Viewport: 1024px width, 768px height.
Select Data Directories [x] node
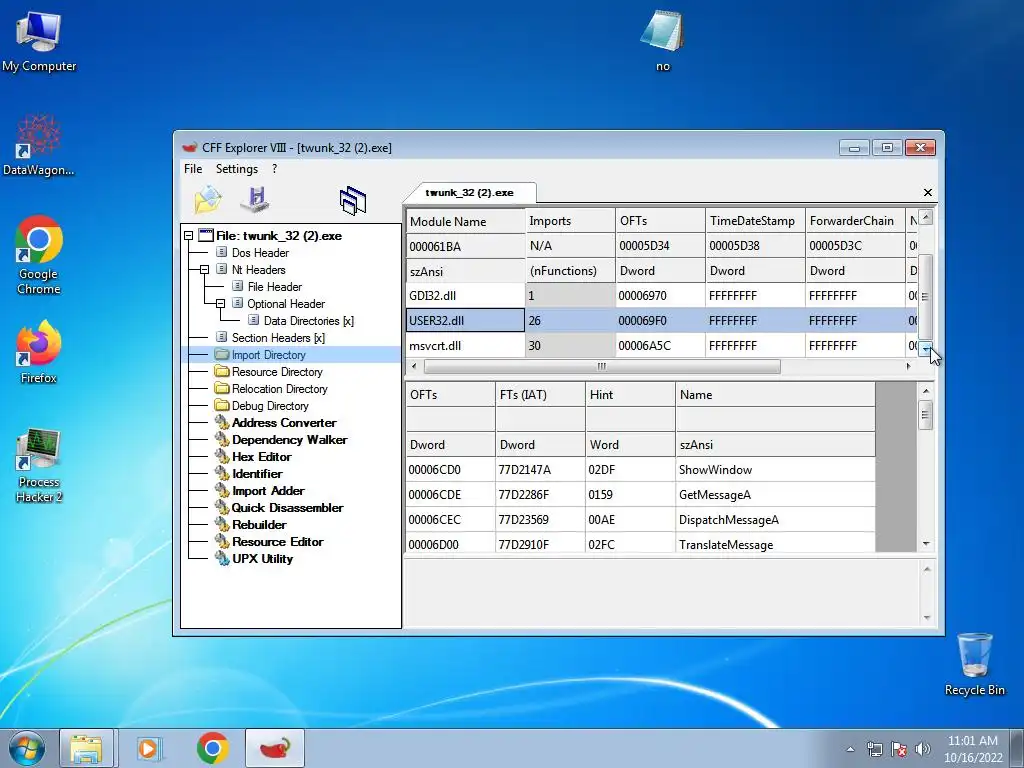pos(308,321)
